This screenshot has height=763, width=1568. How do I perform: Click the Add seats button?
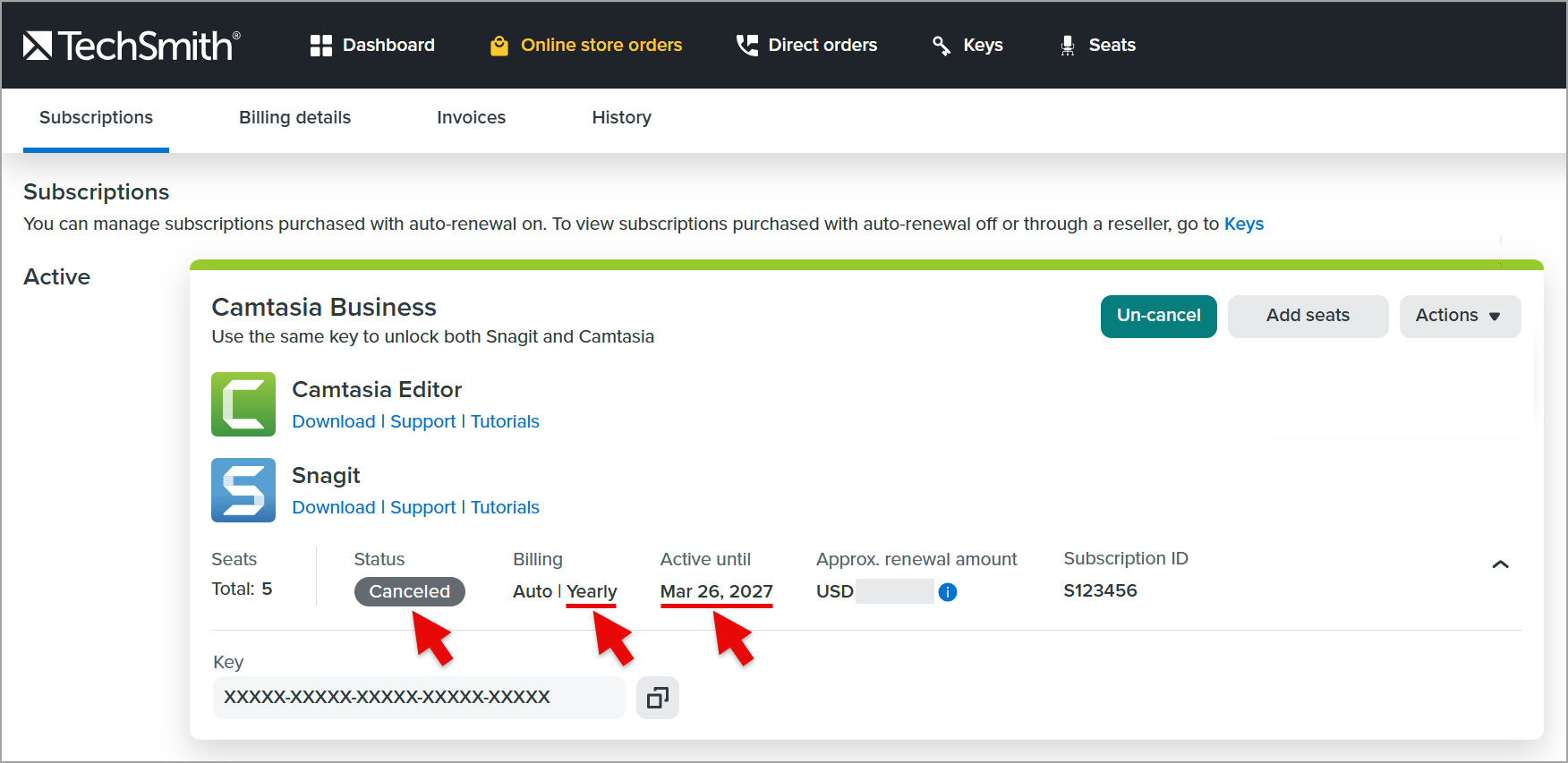(1308, 317)
